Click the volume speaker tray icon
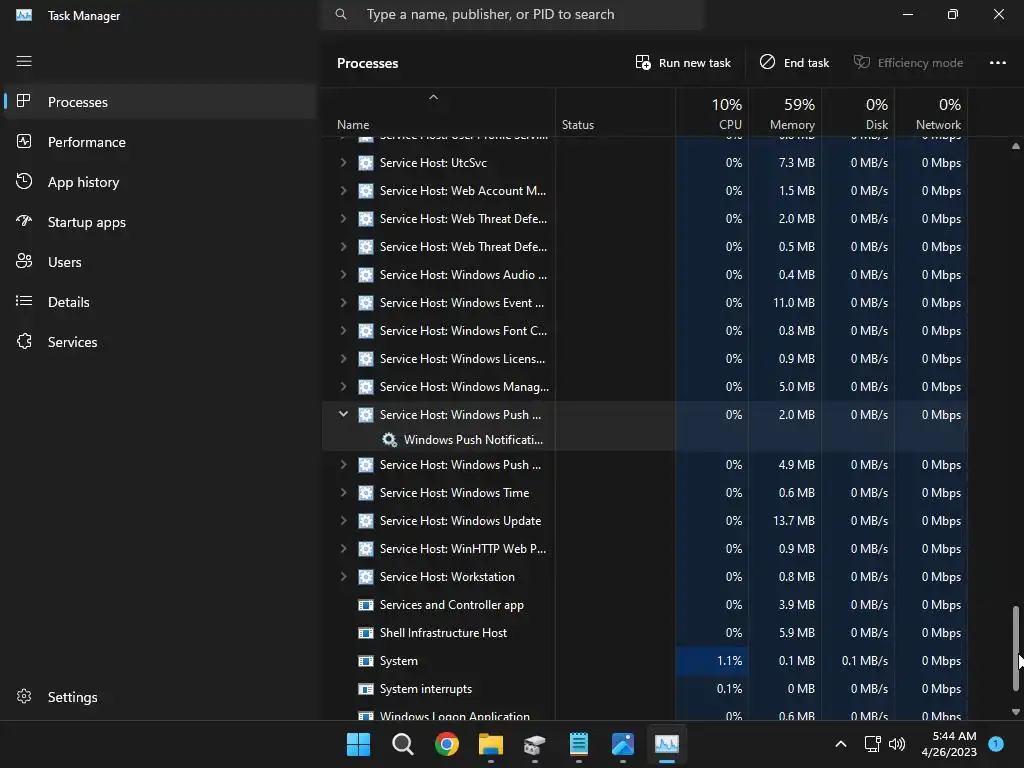1024x768 pixels. coord(897,744)
